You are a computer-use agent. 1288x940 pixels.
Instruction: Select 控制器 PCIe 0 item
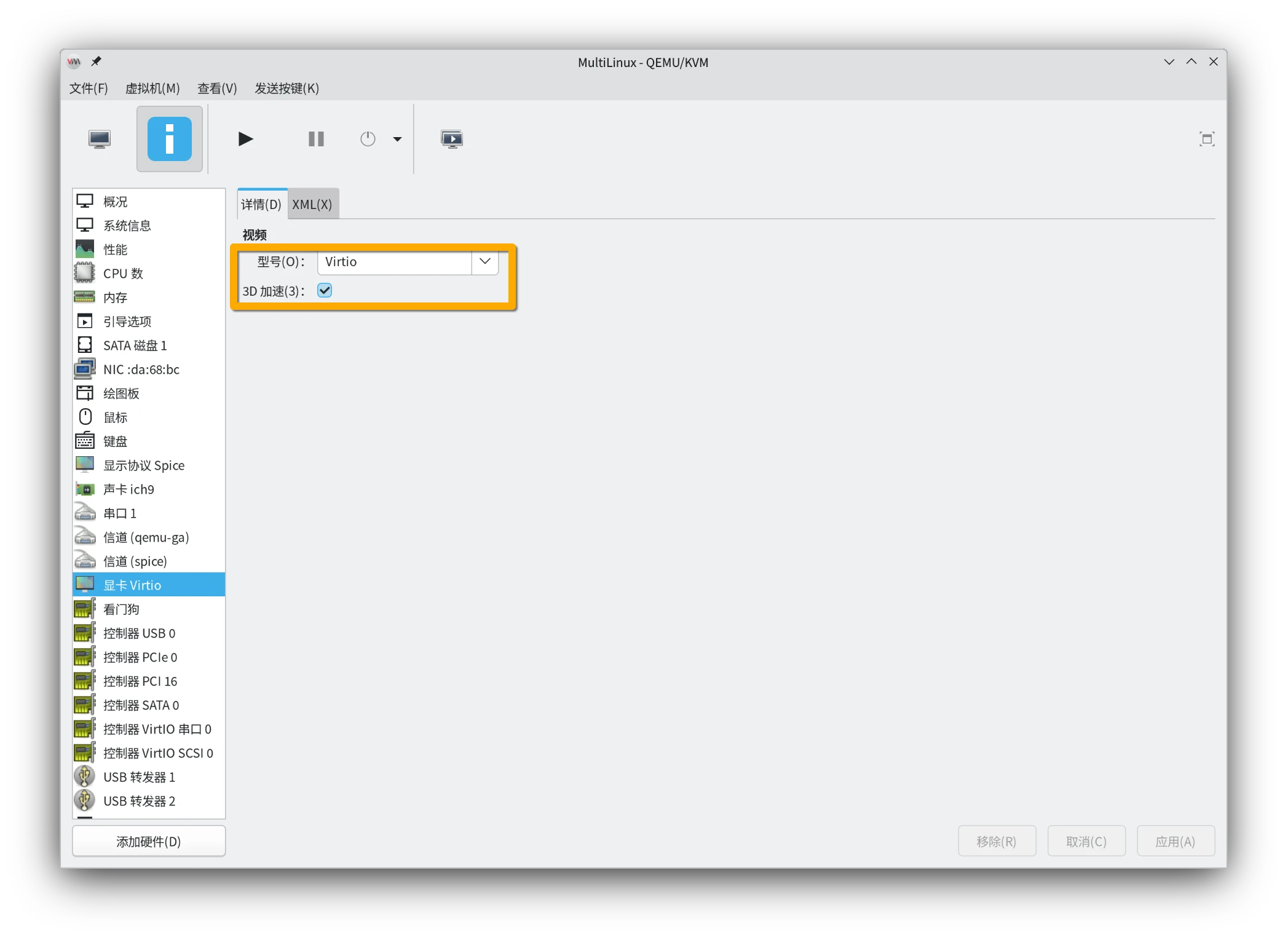click(149, 657)
